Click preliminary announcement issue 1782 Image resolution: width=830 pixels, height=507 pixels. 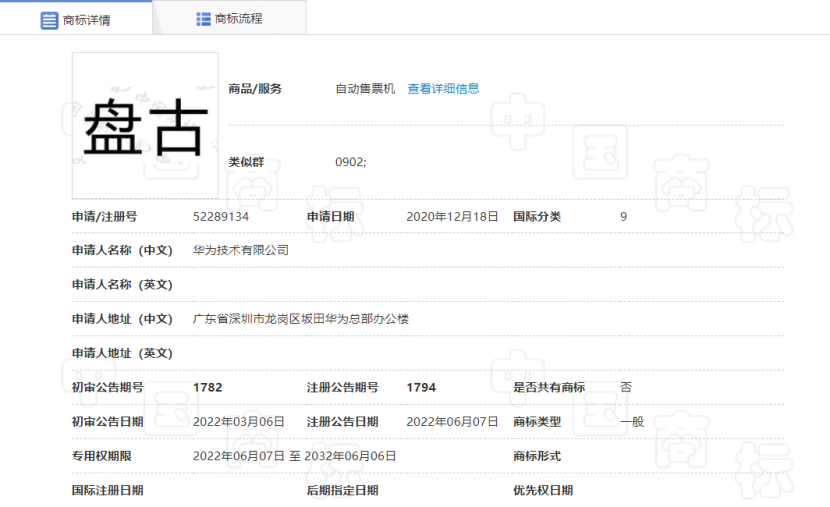[x=208, y=387]
